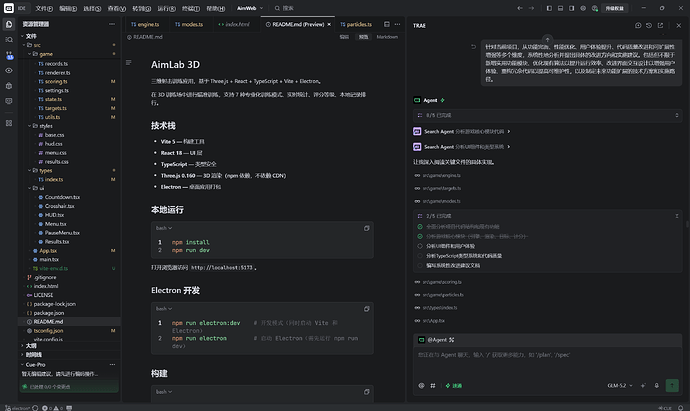
Task: Send the chat message with green arrow
Action: [x=672, y=385]
